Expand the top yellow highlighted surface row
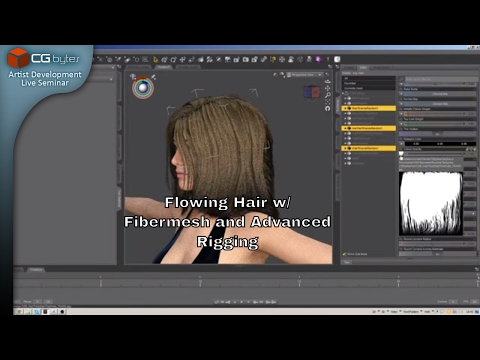 pos(345,108)
